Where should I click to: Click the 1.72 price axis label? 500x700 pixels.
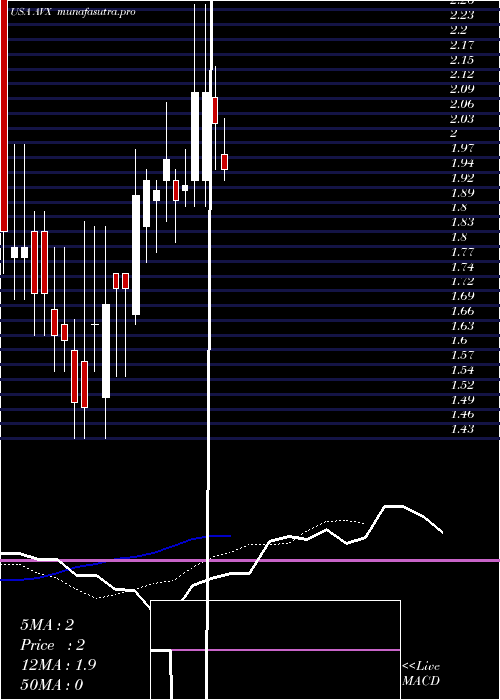(462, 281)
